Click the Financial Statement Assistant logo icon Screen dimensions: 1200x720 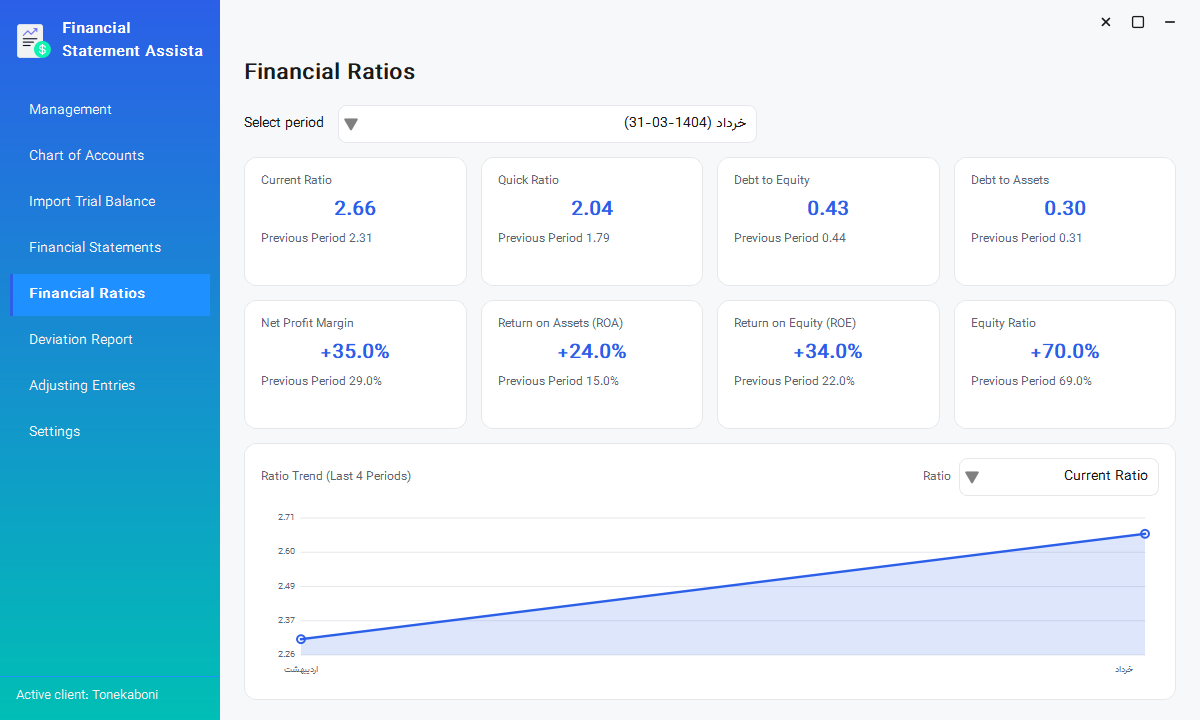pos(34,41)
